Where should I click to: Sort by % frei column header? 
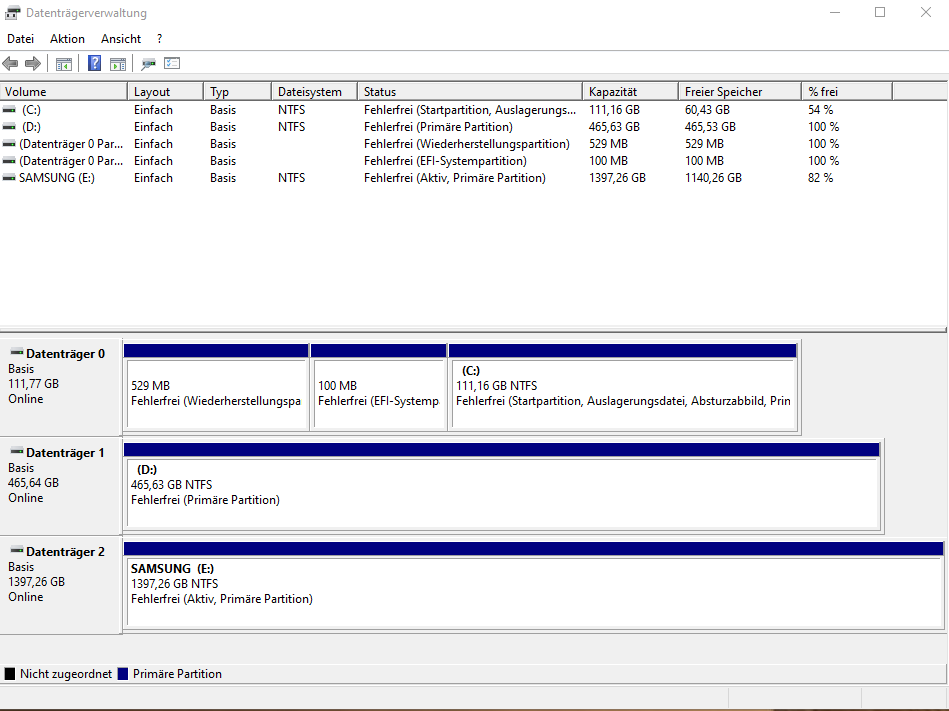click(847, 92)
